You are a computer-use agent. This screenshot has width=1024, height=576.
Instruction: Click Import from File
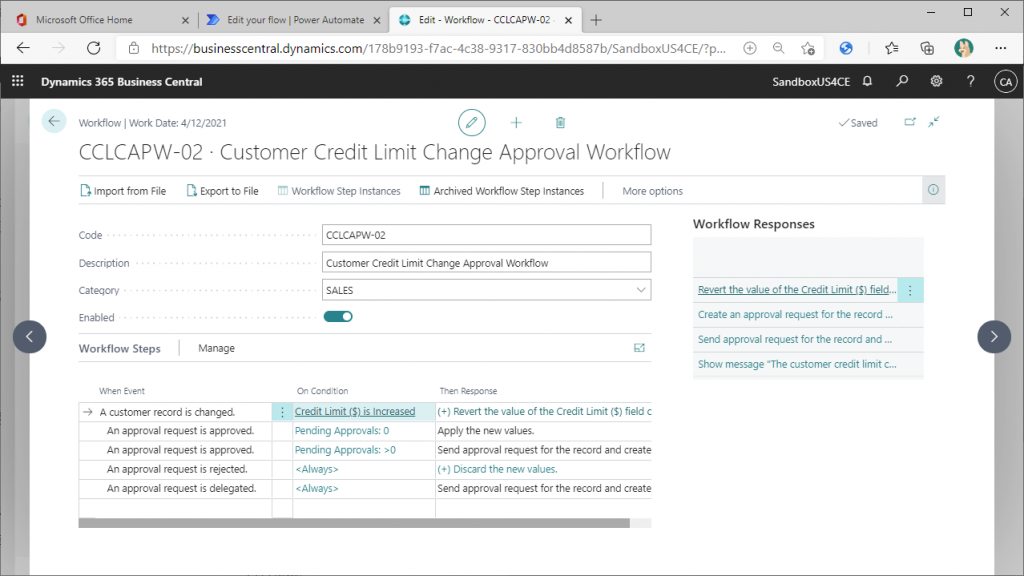click(x=123, y=191)
